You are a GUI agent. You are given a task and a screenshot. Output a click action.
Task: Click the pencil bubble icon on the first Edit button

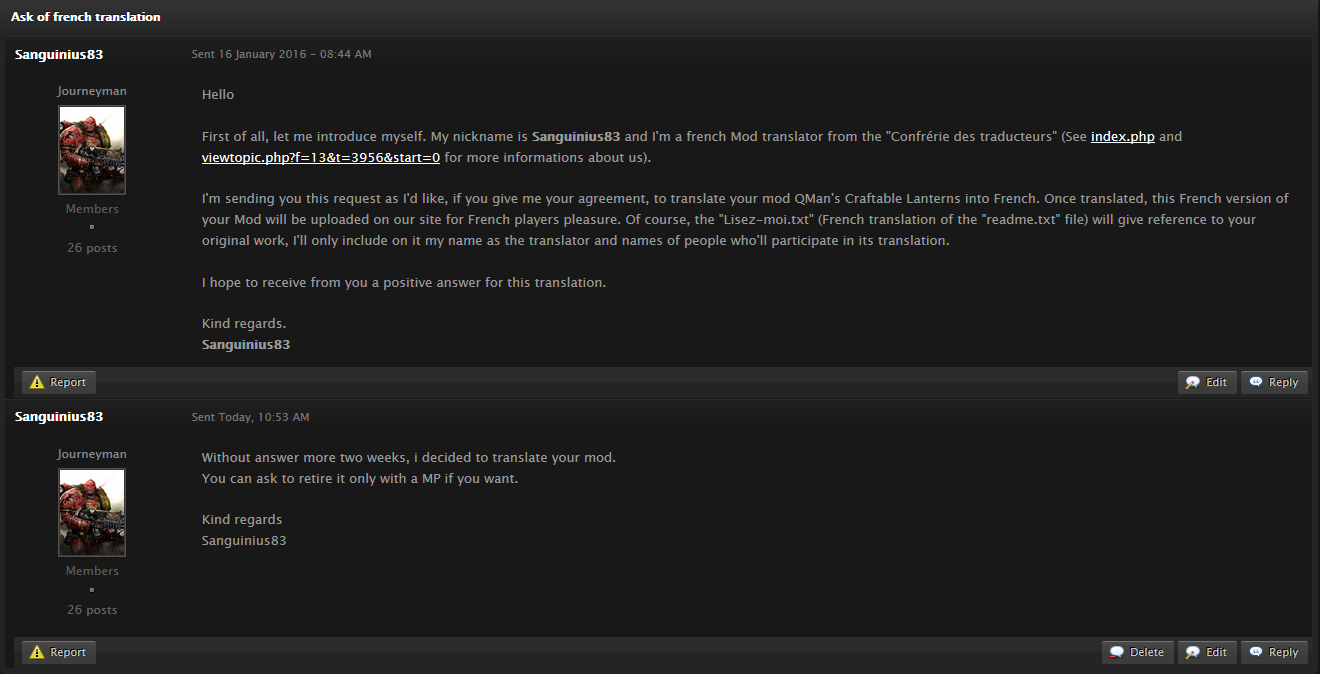coord(1193,382)
